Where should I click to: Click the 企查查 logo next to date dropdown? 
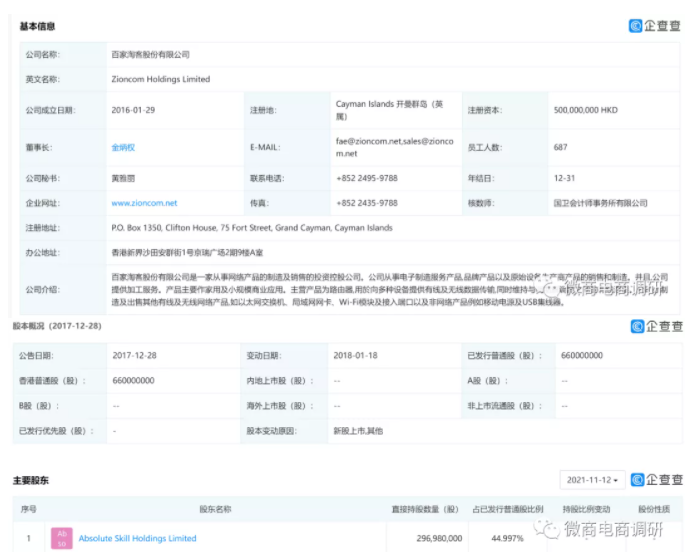[656, 480]
